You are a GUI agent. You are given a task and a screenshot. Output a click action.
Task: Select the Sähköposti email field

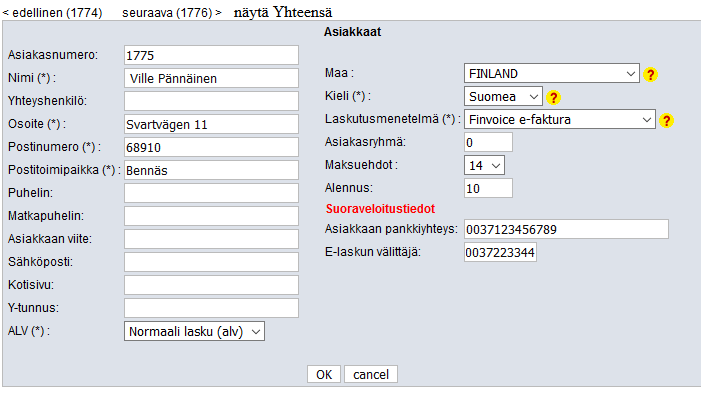[x=211, y=262]
